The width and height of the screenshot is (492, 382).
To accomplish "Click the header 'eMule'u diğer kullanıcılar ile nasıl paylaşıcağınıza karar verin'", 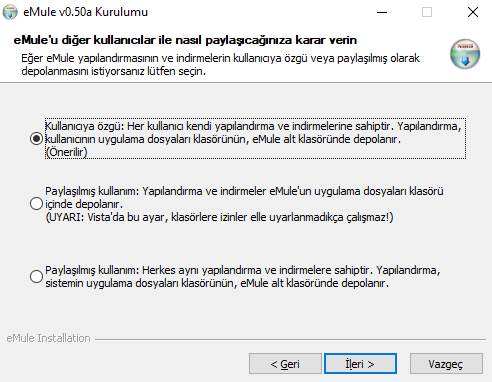I will pyautogui.click(x=185, y=40).
